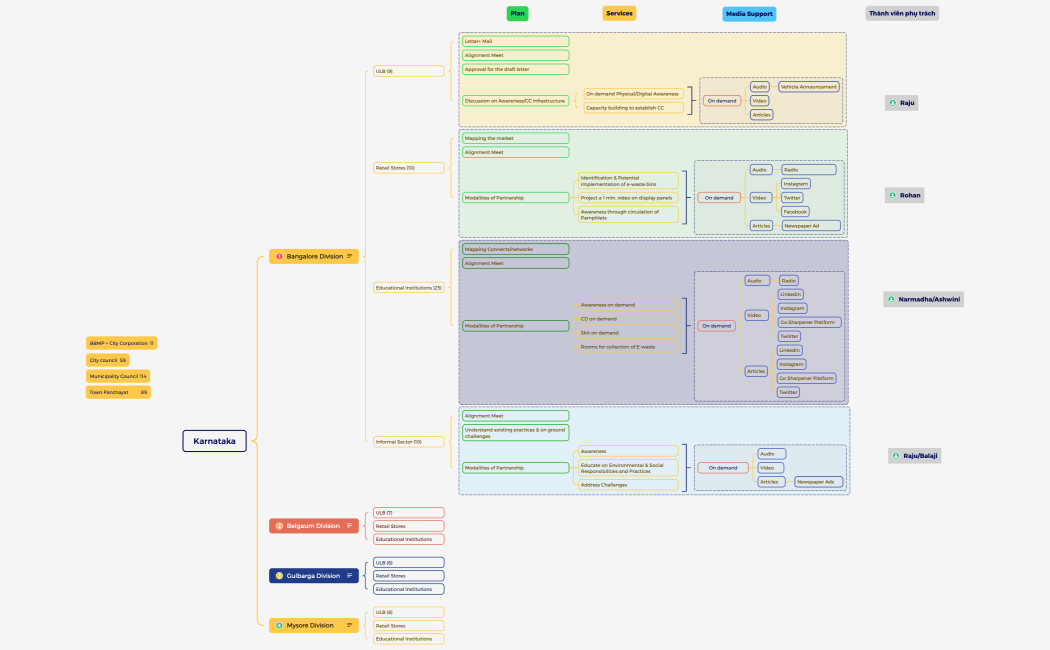This screenshot has height=650, width=1050.
Task: Click the person icon beside Rohan
Action: pyautogui.click(x=892, y=195)
